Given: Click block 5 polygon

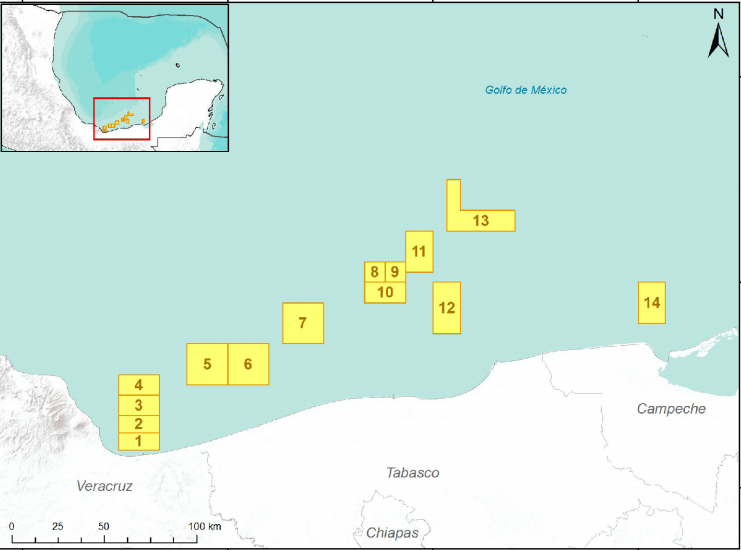Looking at the screenshot, I should coord(207,364).
